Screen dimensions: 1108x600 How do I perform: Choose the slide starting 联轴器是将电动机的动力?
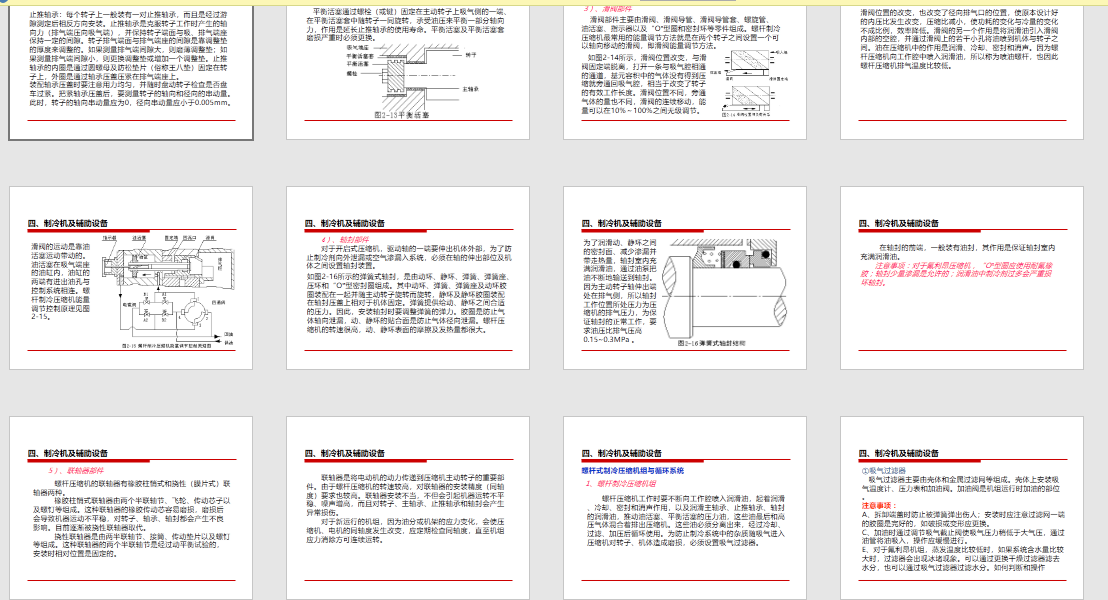pyautogui.click(x=408, y=508)
